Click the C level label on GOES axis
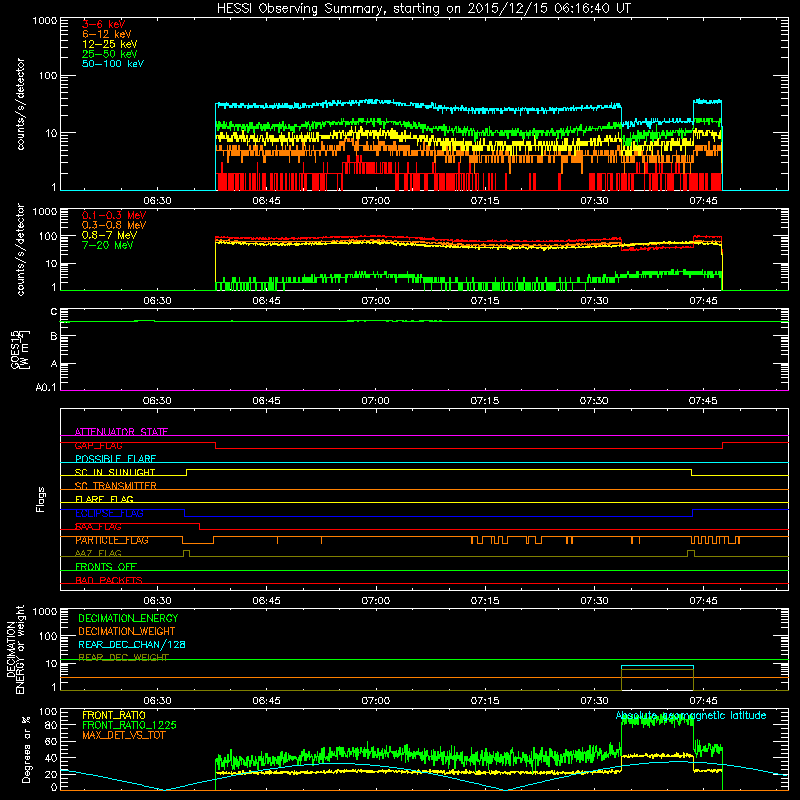 [54, 312]
